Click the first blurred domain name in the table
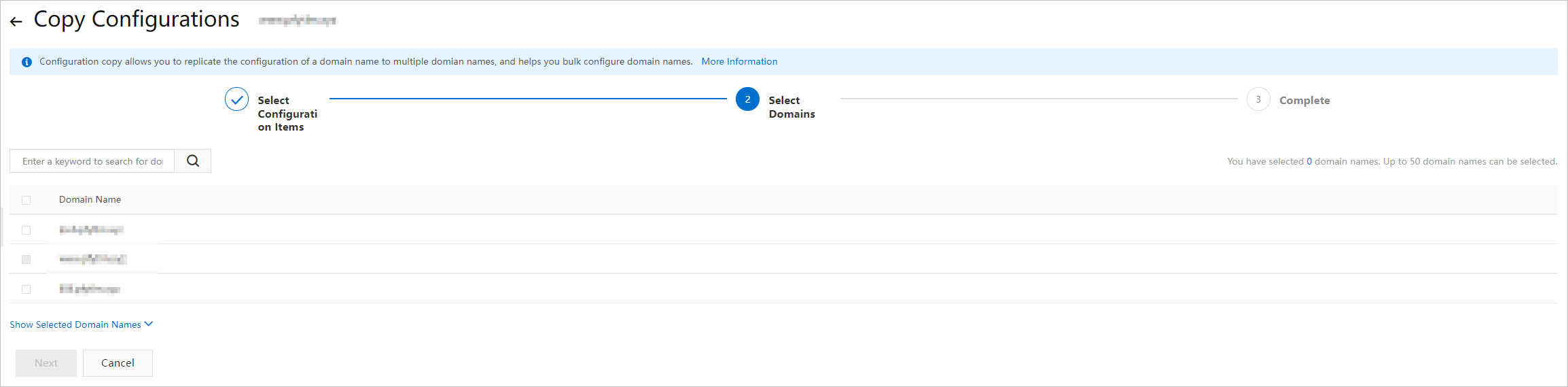 click(x=91, y=230)
